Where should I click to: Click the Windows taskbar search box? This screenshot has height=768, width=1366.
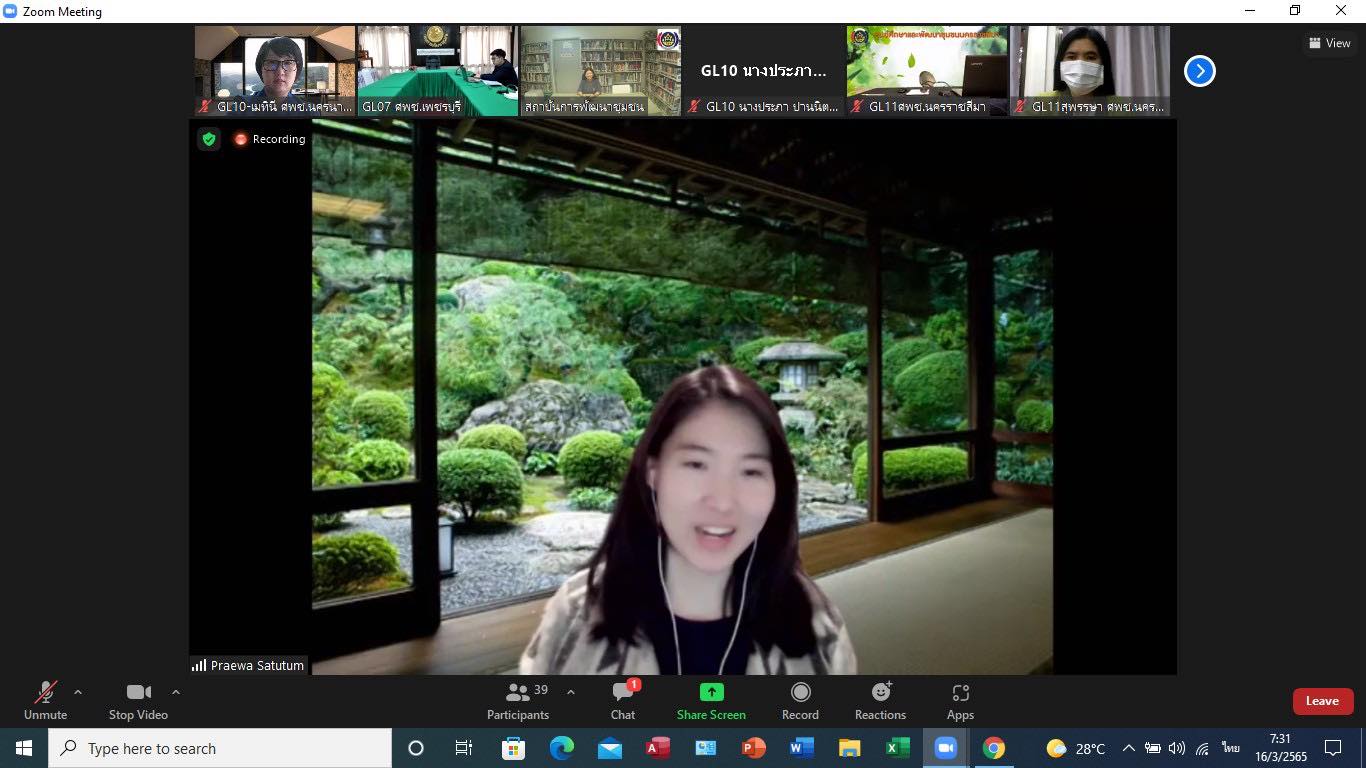(x=220, y=748)
